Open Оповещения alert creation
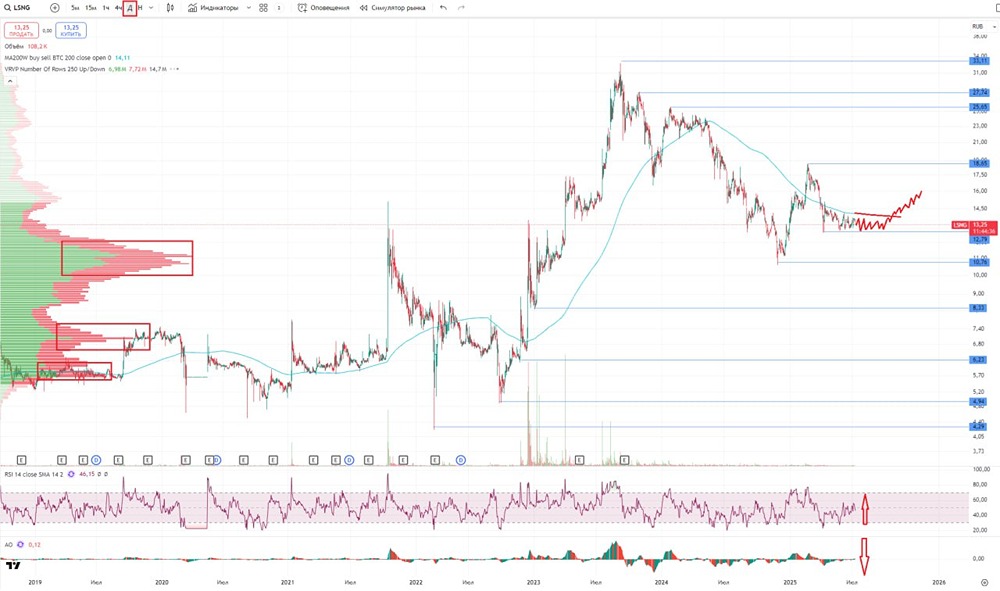 click(x=323, y=8)
